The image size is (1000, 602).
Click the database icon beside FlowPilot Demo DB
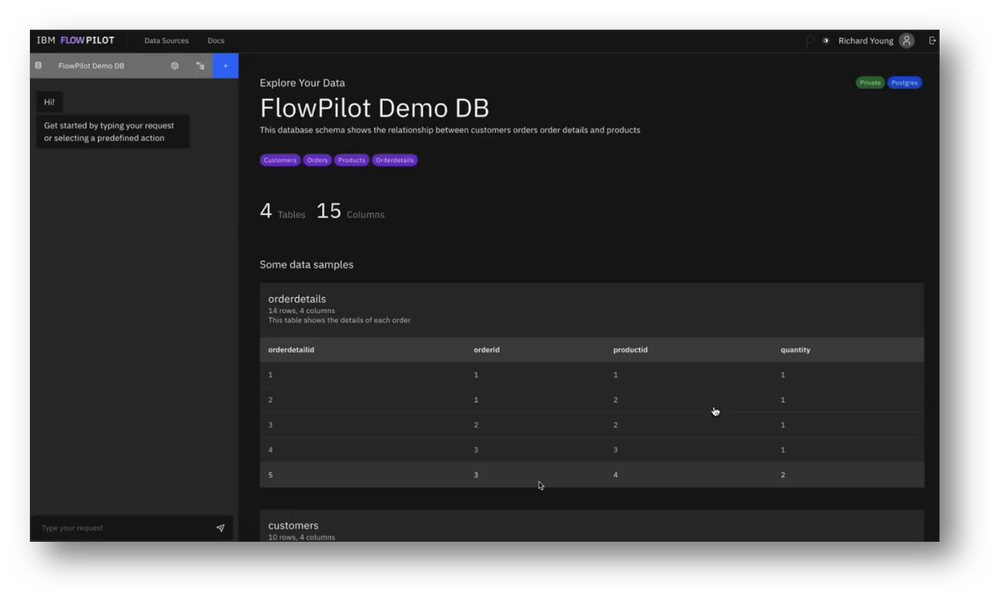(x=38, y=66)
